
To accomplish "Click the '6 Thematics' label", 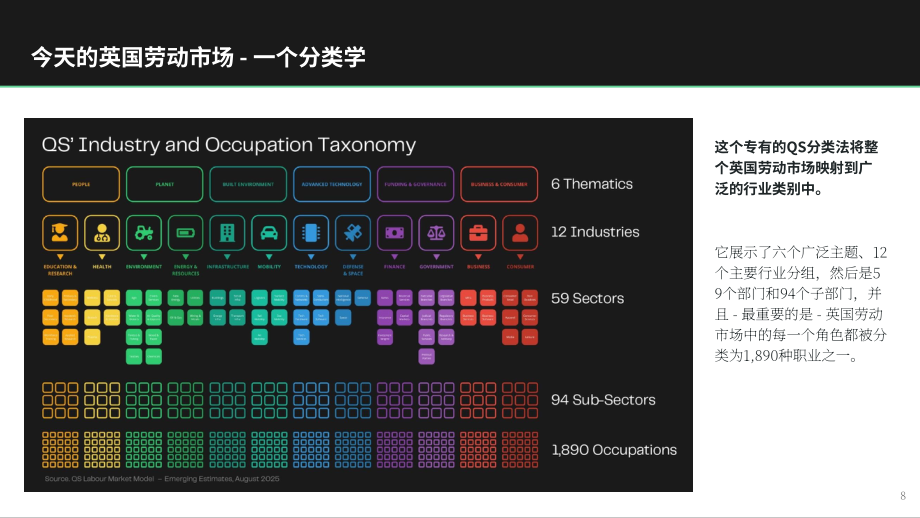I will [x=591, y=184].
